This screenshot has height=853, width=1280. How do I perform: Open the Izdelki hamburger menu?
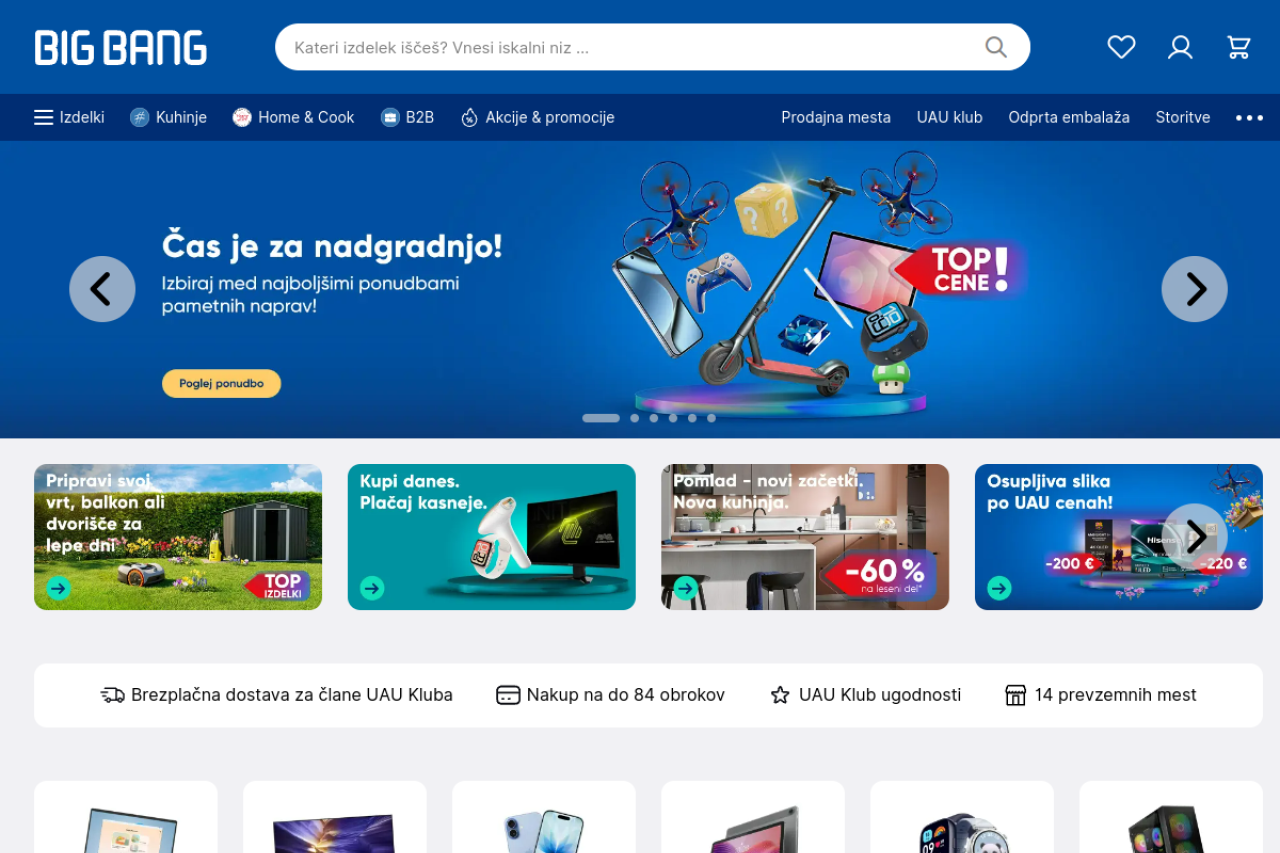(x=69, y=117)
